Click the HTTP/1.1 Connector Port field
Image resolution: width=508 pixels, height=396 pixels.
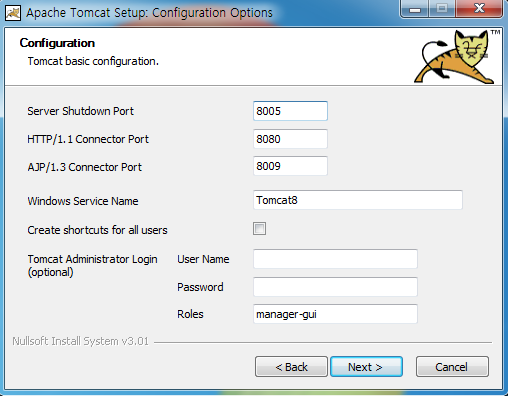(290, 139)
